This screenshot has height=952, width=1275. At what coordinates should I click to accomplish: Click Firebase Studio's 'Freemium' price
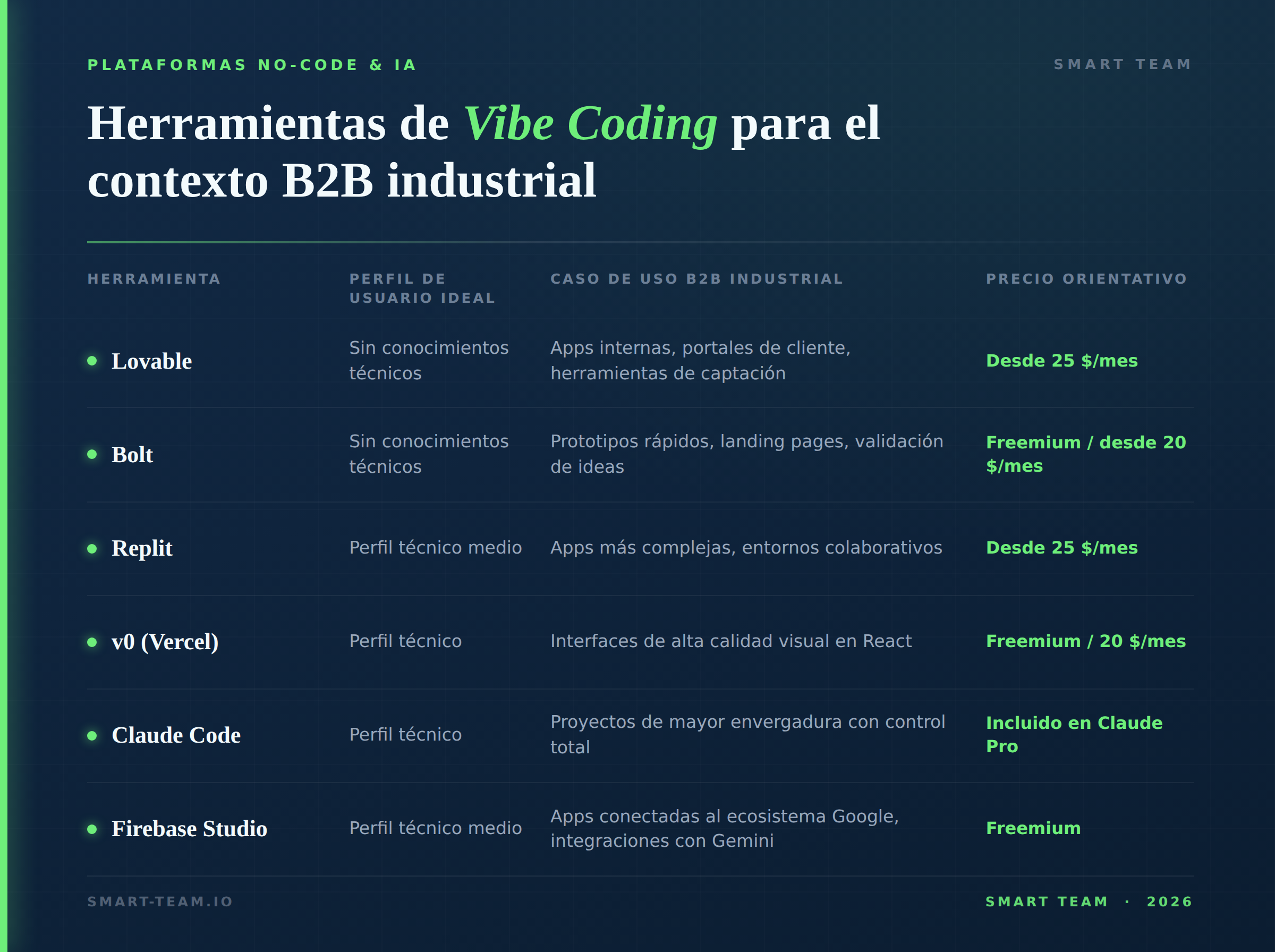coord(1033,828)
